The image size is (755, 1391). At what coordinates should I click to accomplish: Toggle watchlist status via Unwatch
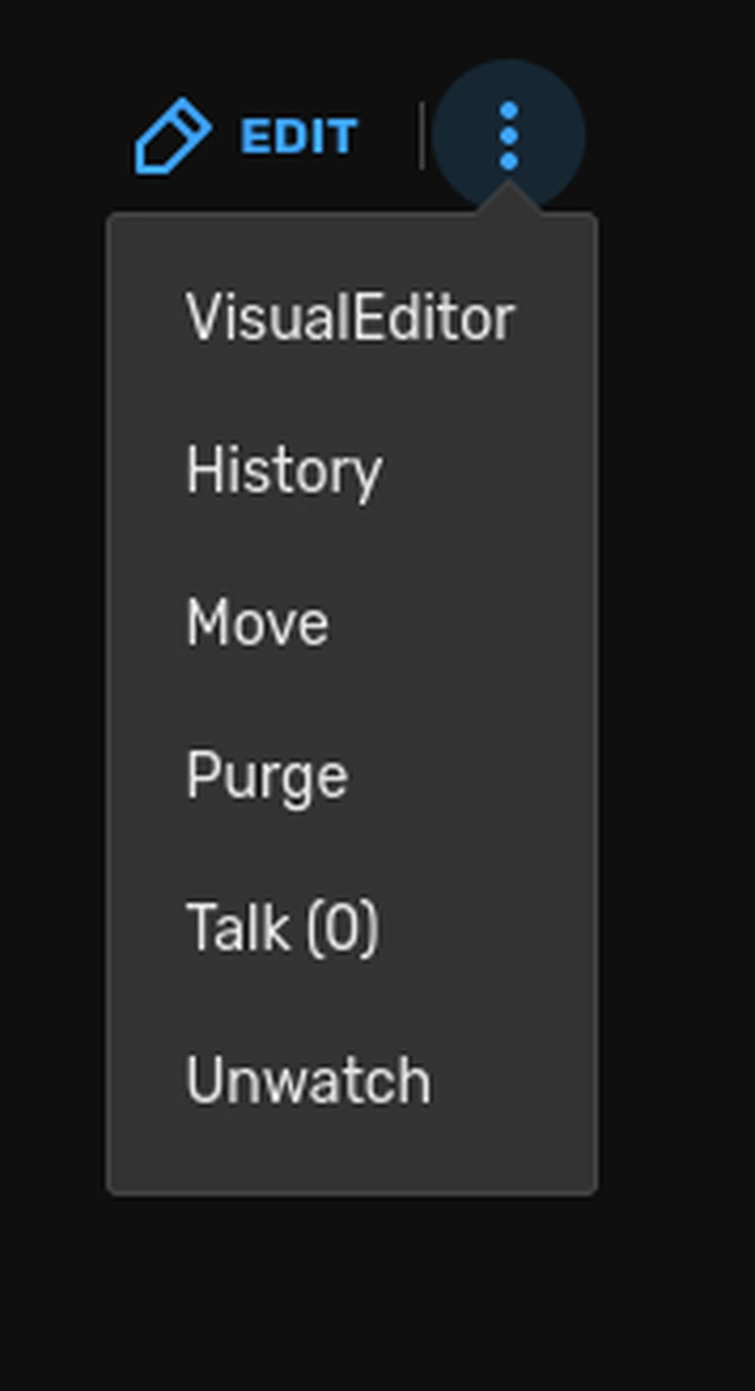click(308, 1081)
